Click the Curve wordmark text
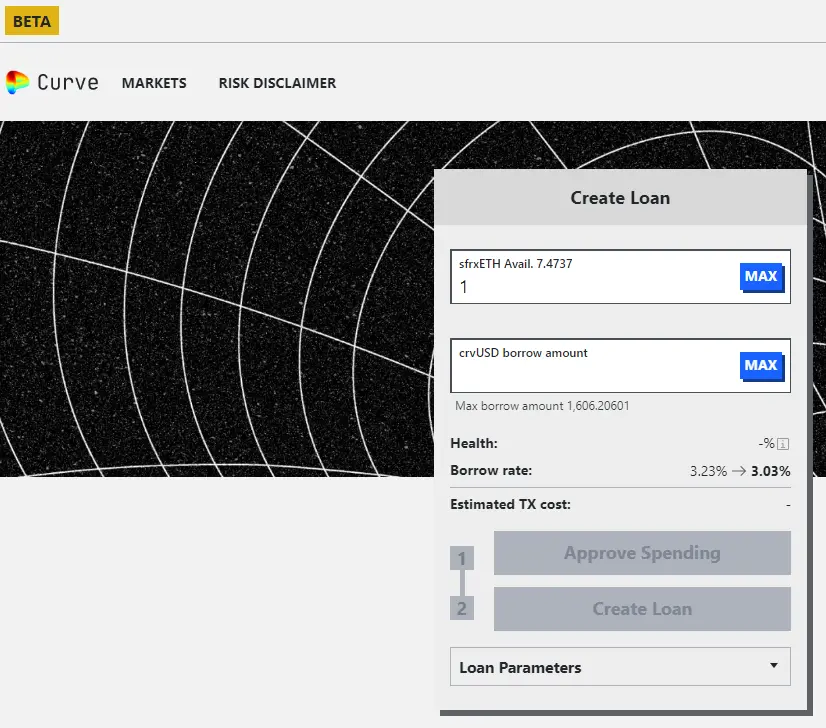The width and height of the screenshot is (826, 728). [68, 83]
